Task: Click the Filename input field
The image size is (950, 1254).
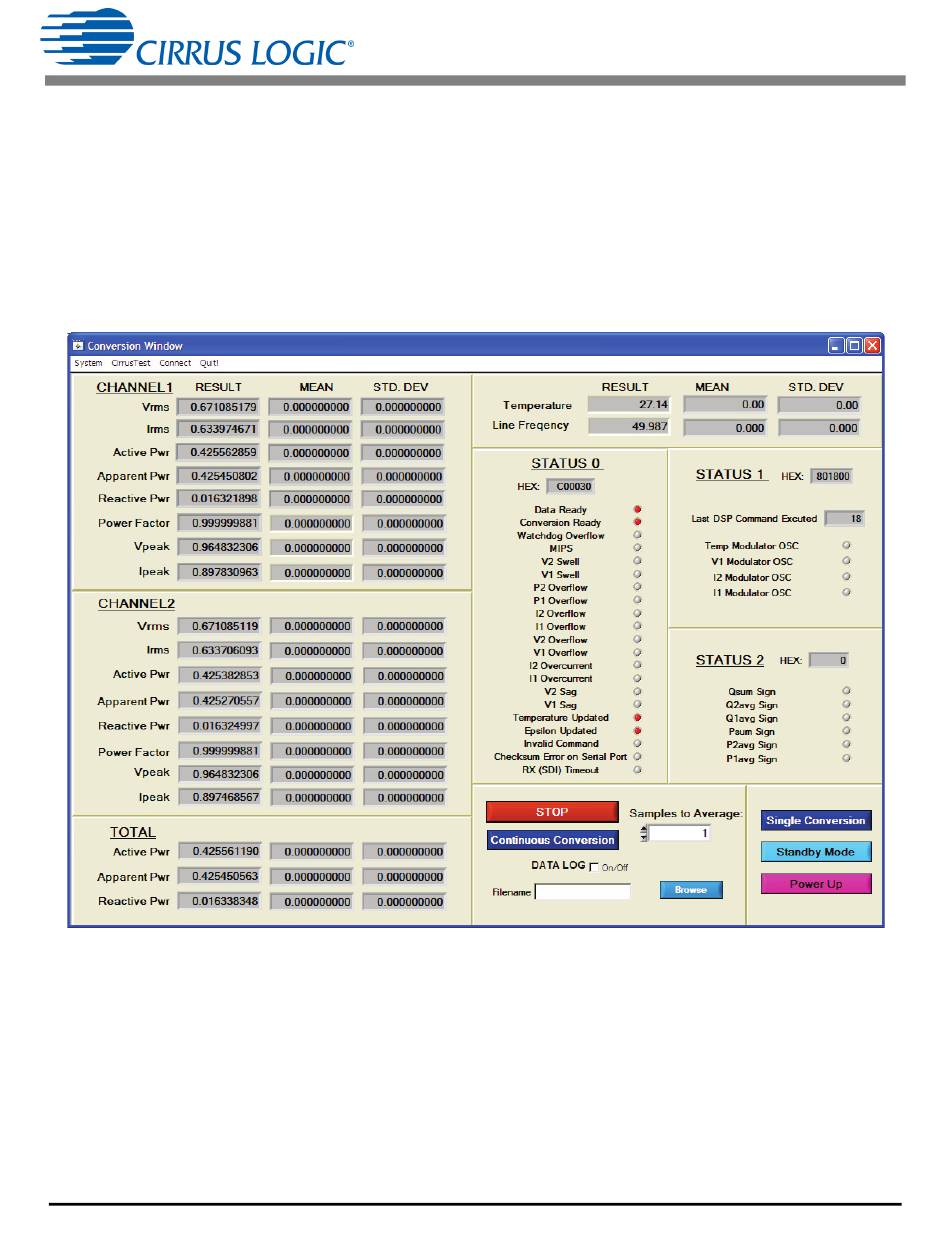Action: coord(583,892)
